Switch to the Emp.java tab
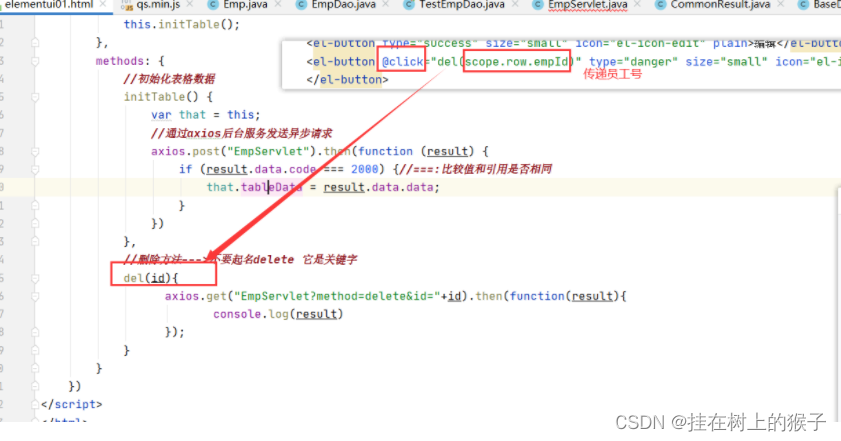 click(245, 5)
